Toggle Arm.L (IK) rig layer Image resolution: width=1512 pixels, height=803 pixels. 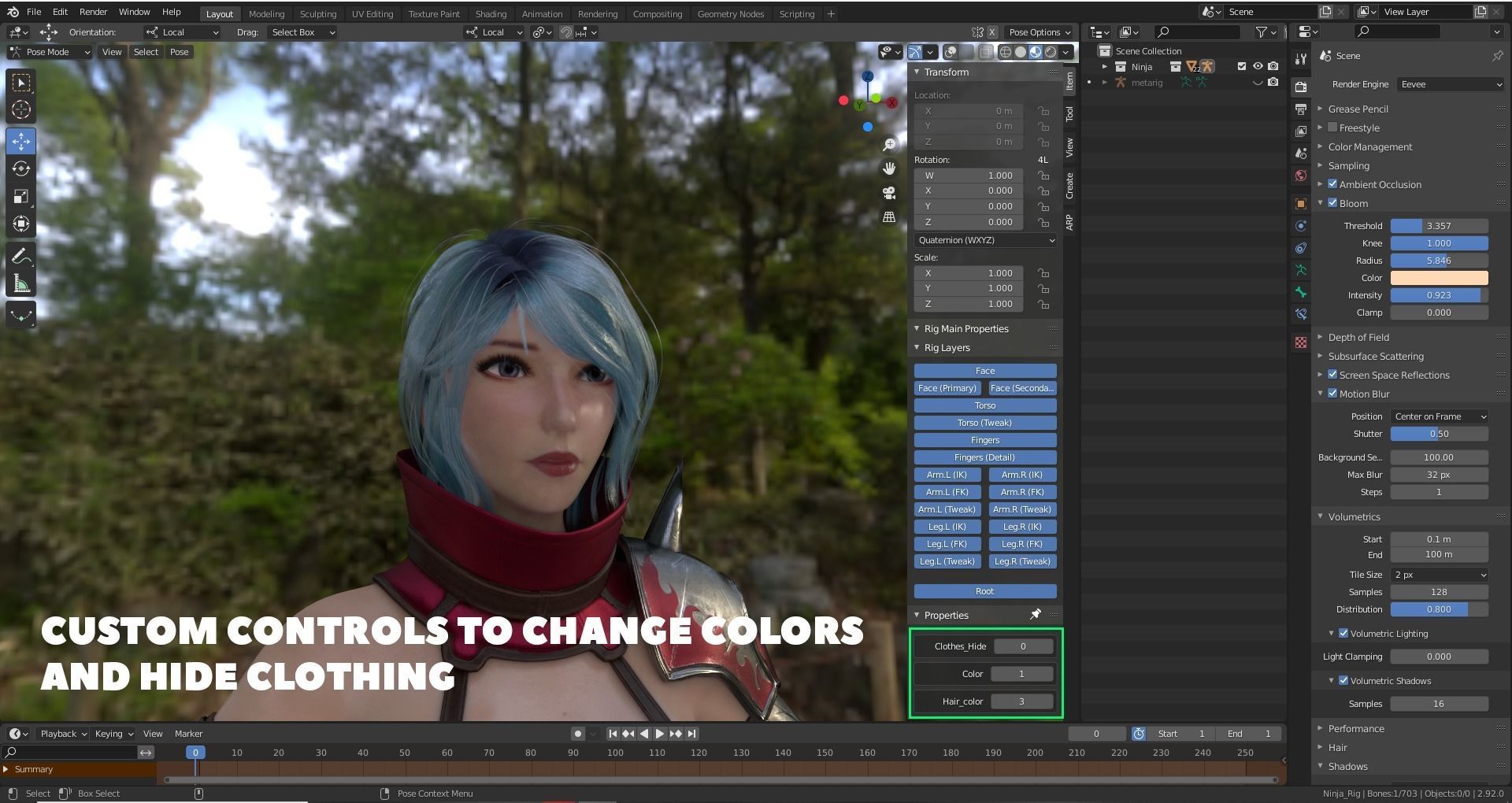click(x=947, y=475)
